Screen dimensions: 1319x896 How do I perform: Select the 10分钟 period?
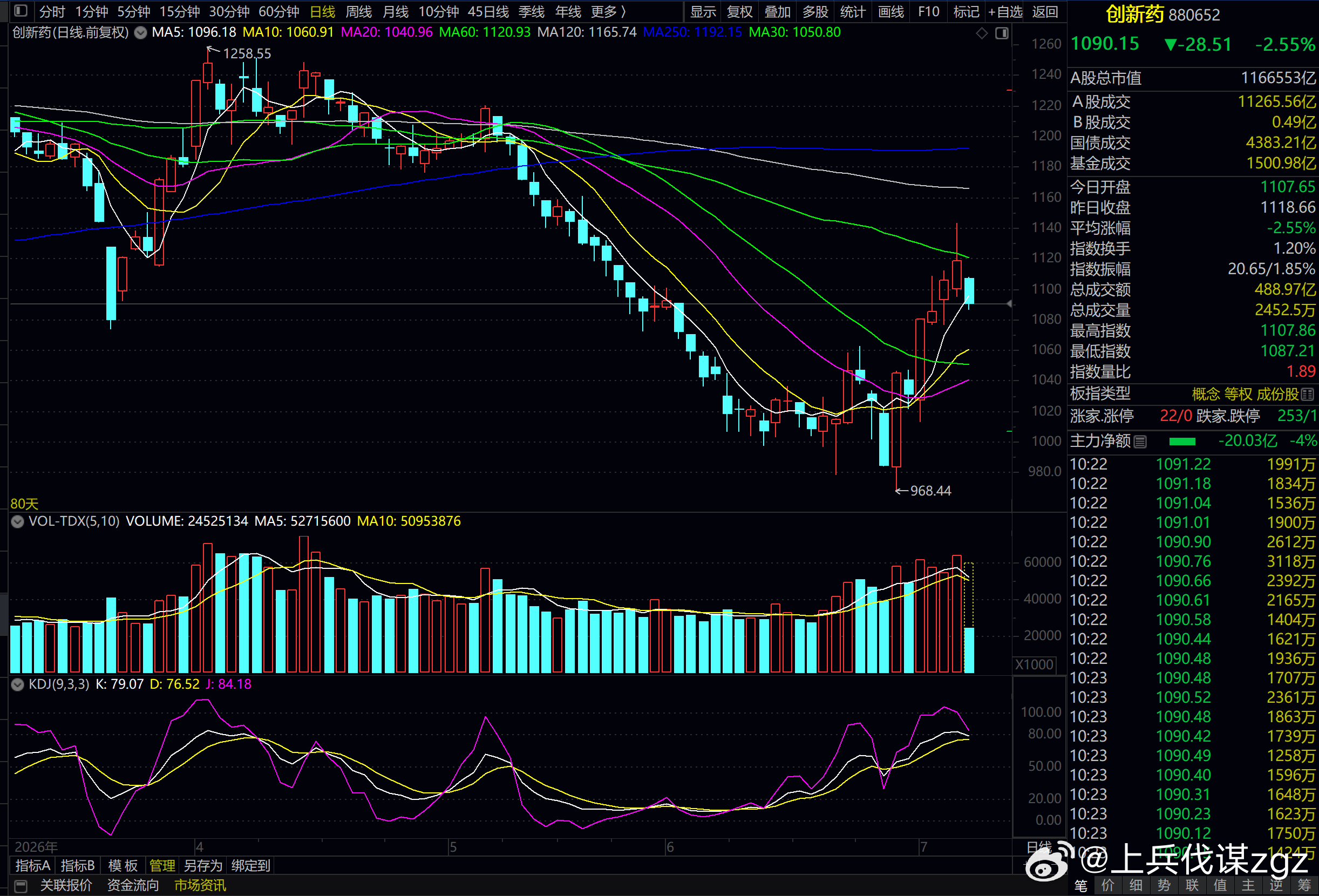(x=439, y=11)
